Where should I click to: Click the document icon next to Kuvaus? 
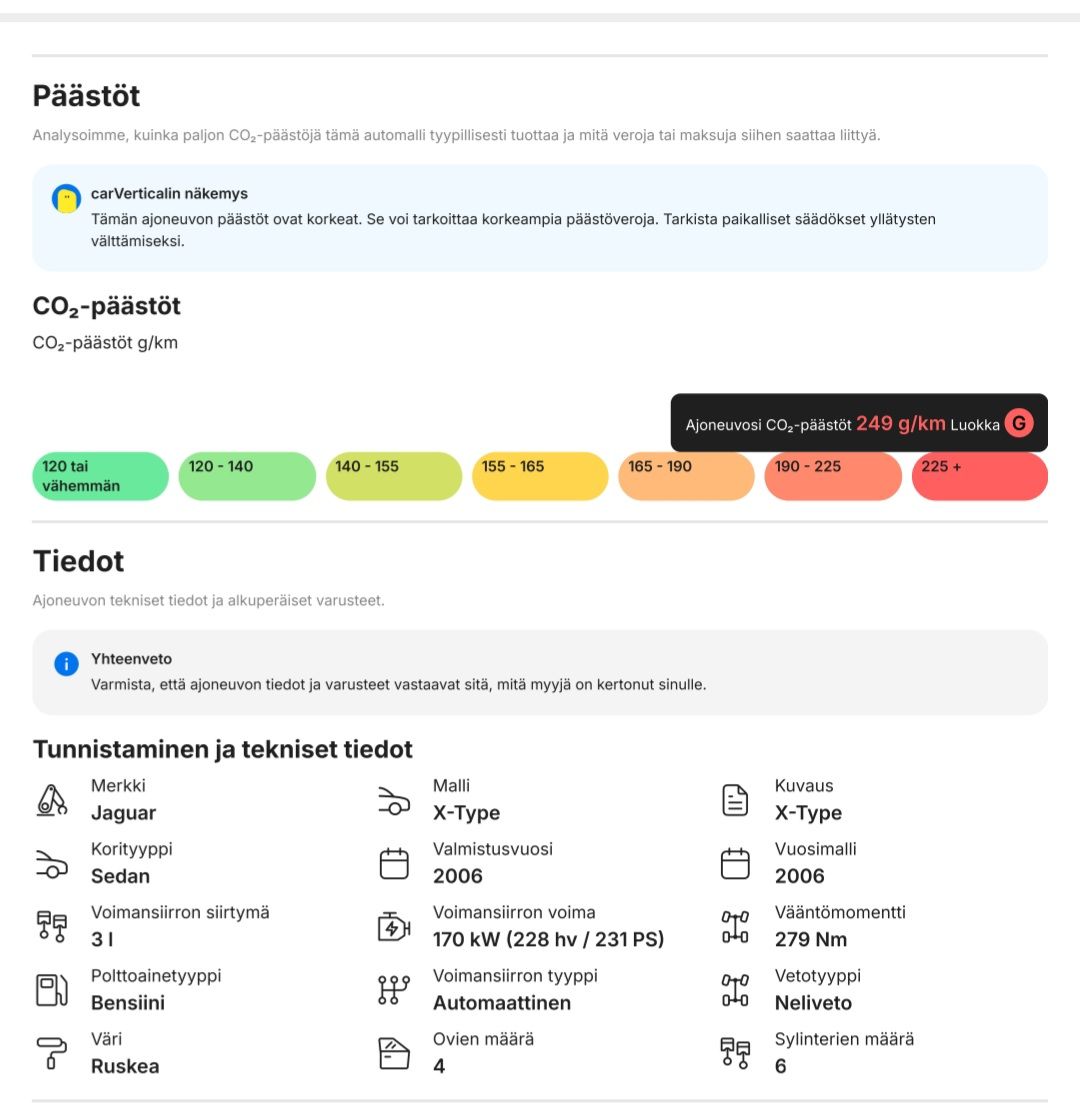[735, 800]
